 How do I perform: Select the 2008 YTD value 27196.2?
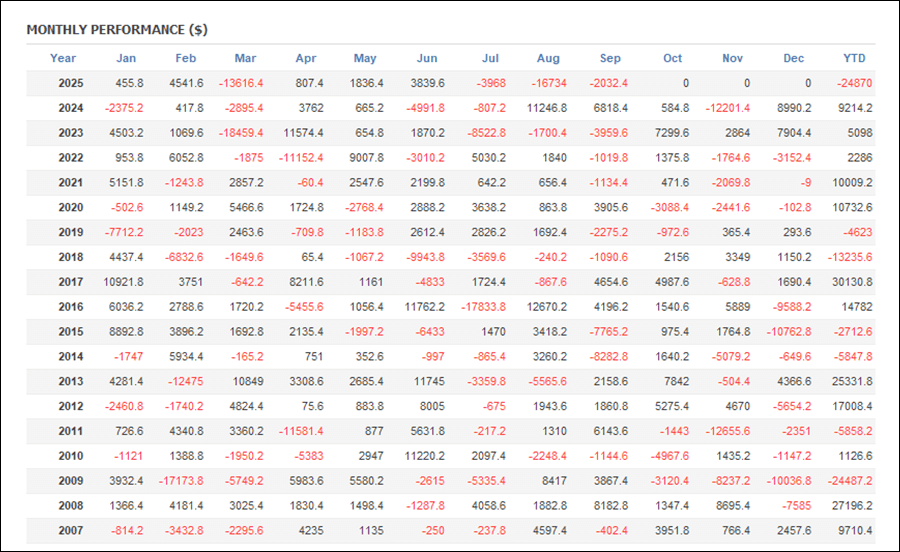pos(850,506)
